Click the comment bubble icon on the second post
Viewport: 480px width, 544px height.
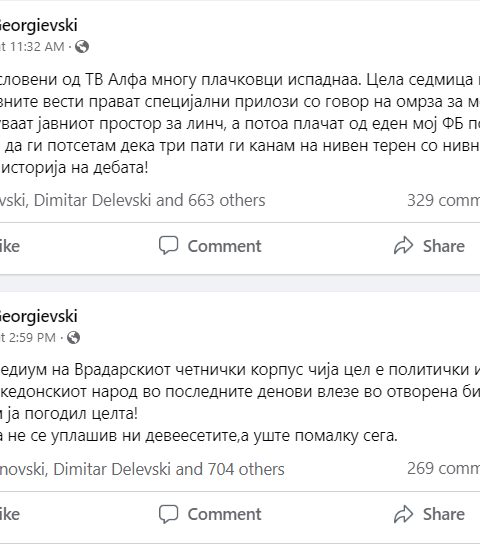169,514
